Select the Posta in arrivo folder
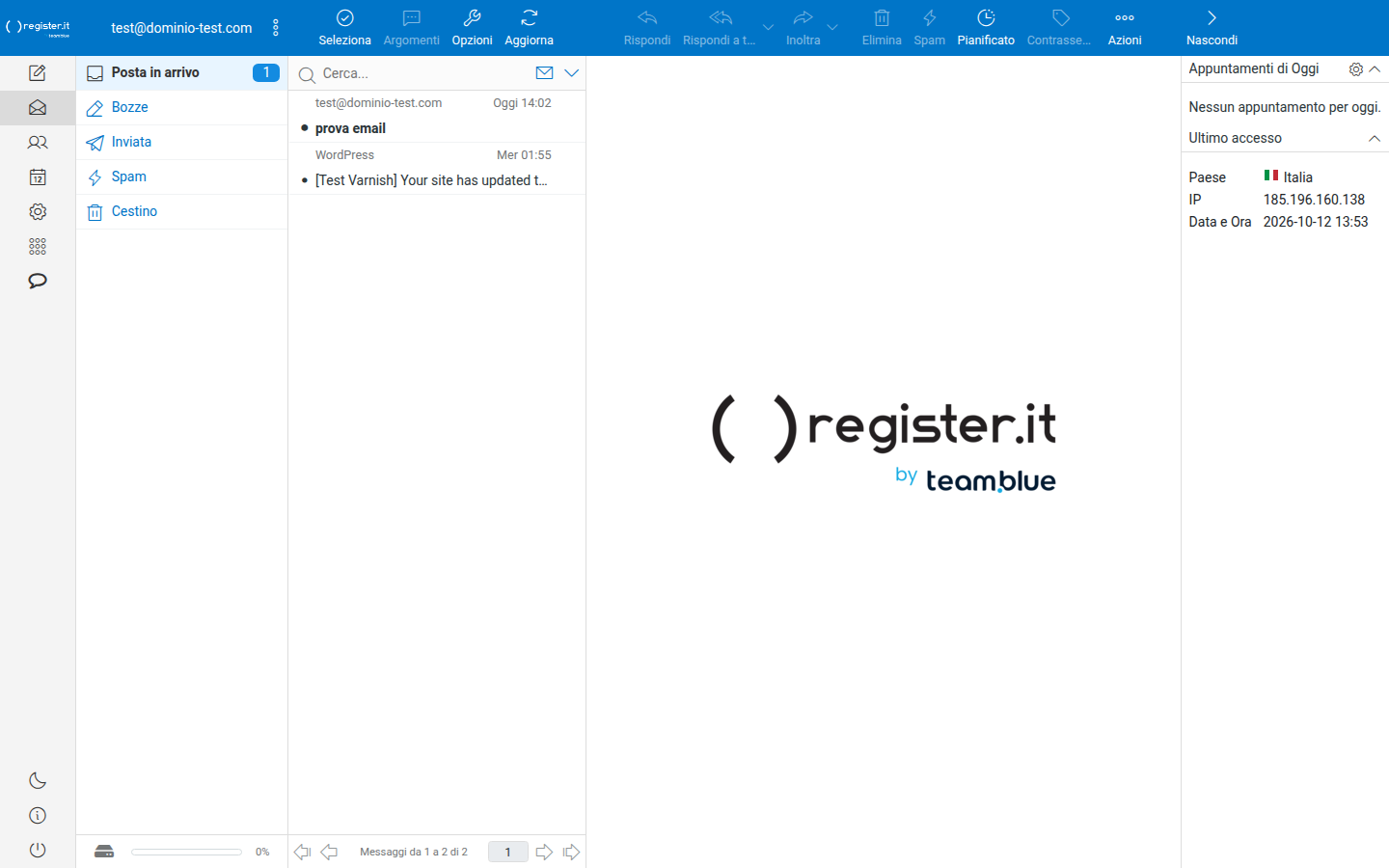1389x868 pixels. (x=181, y=73)
